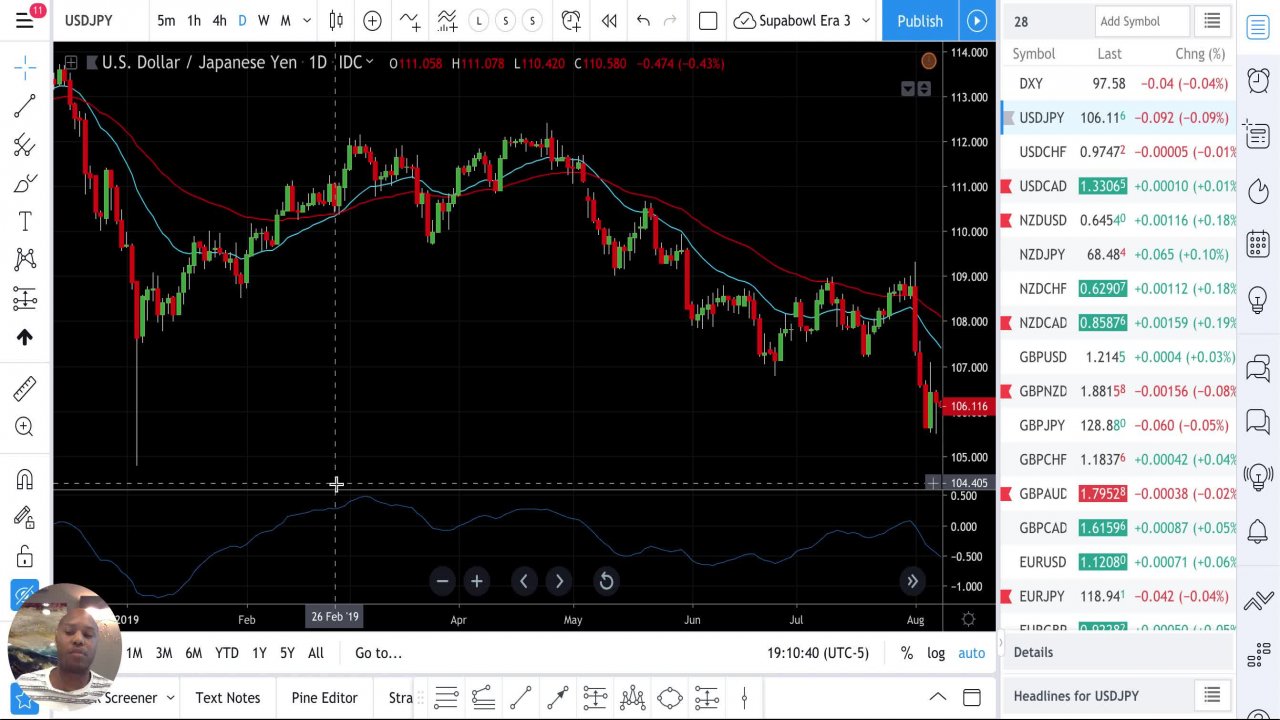Viewport: 1280px width, 720px height.
Task: Click the Publish button
Action: coord(919,20)
